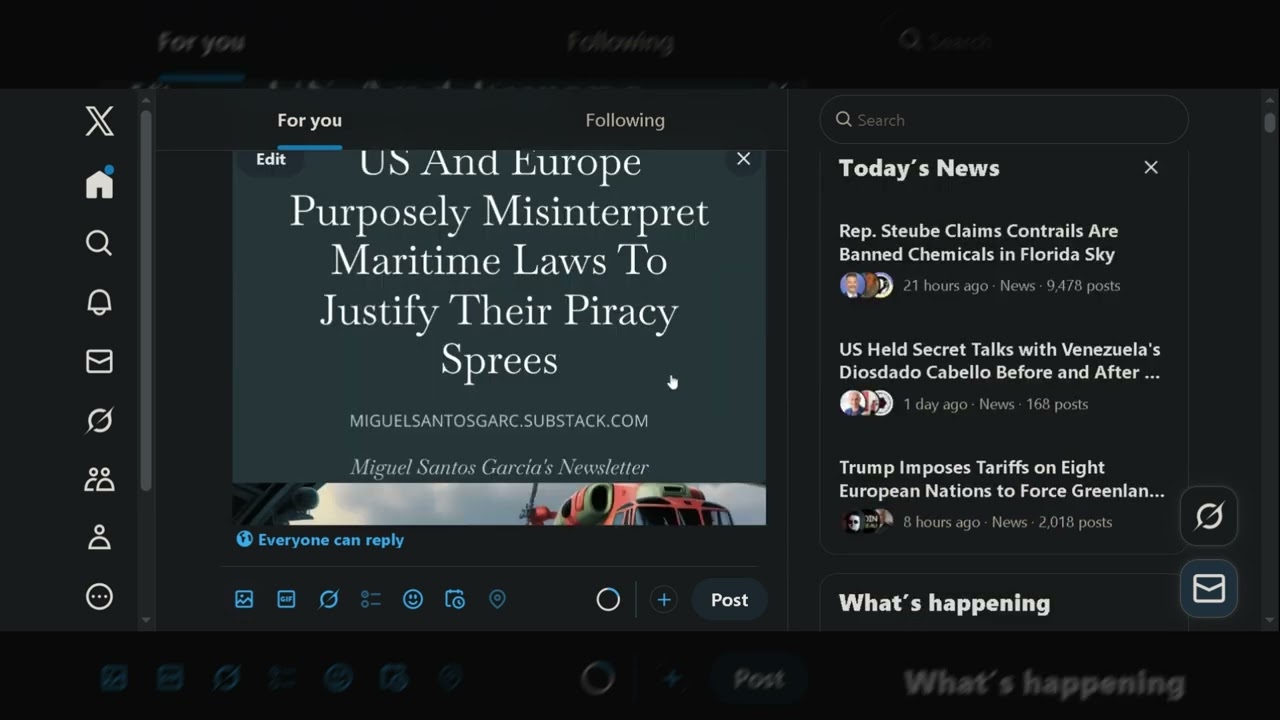Open Explore with the sidebar magnifier icon
Screen dimensions: 1280x720
[99, 243]
